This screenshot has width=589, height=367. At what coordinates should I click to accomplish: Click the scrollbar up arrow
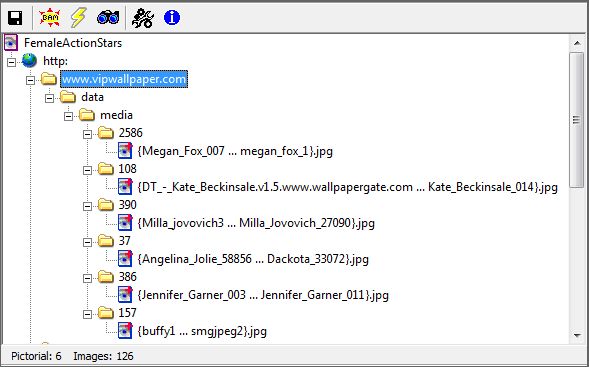(577, 43)
